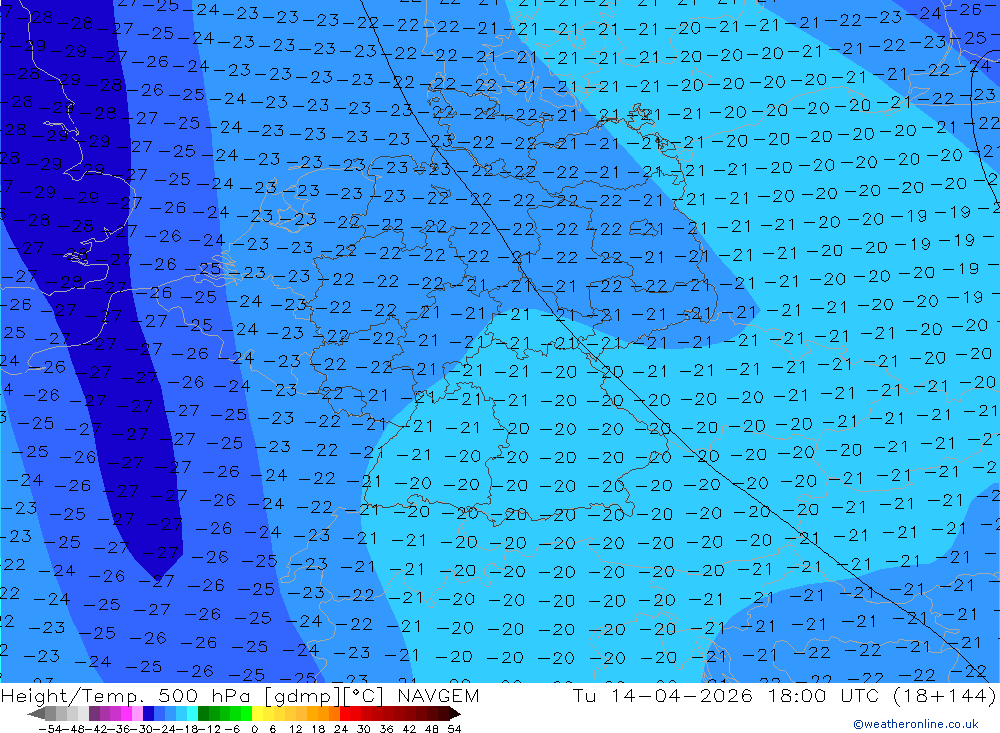
Task: Click the '[gdmp]' unit label
Action: click(x=304, y=696)
